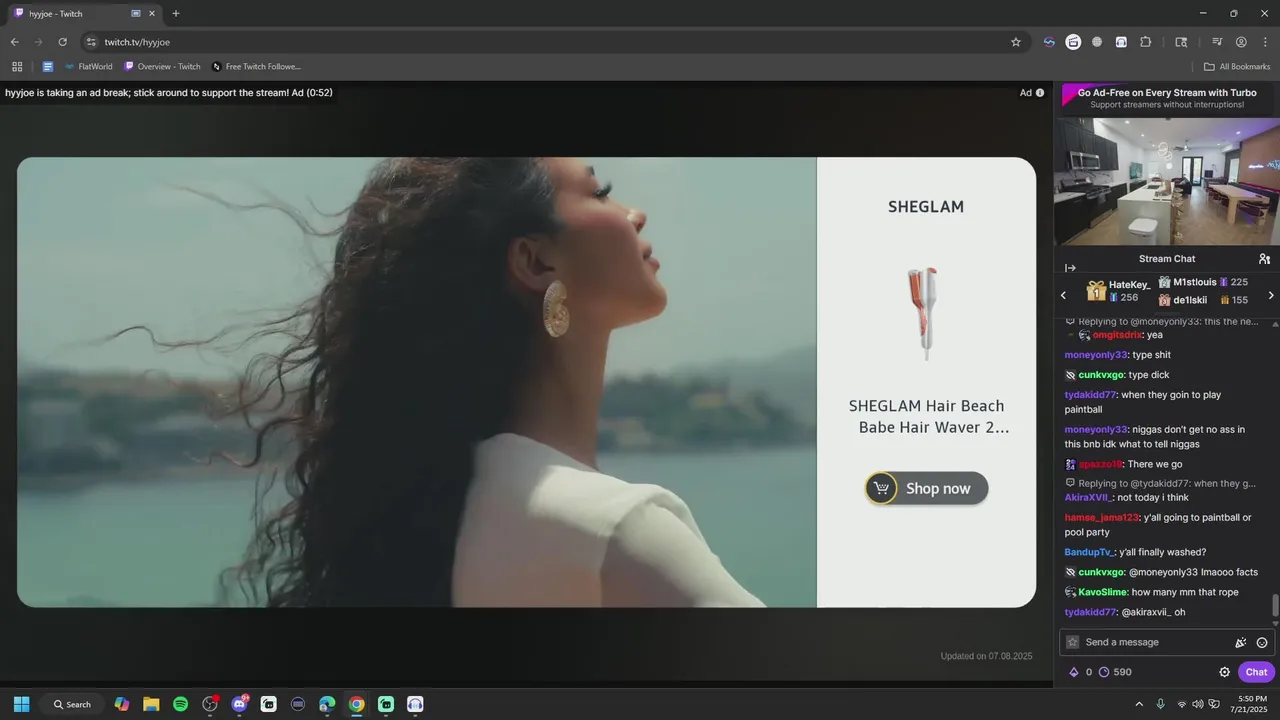Click the SHEGLAM brand name

926,207
